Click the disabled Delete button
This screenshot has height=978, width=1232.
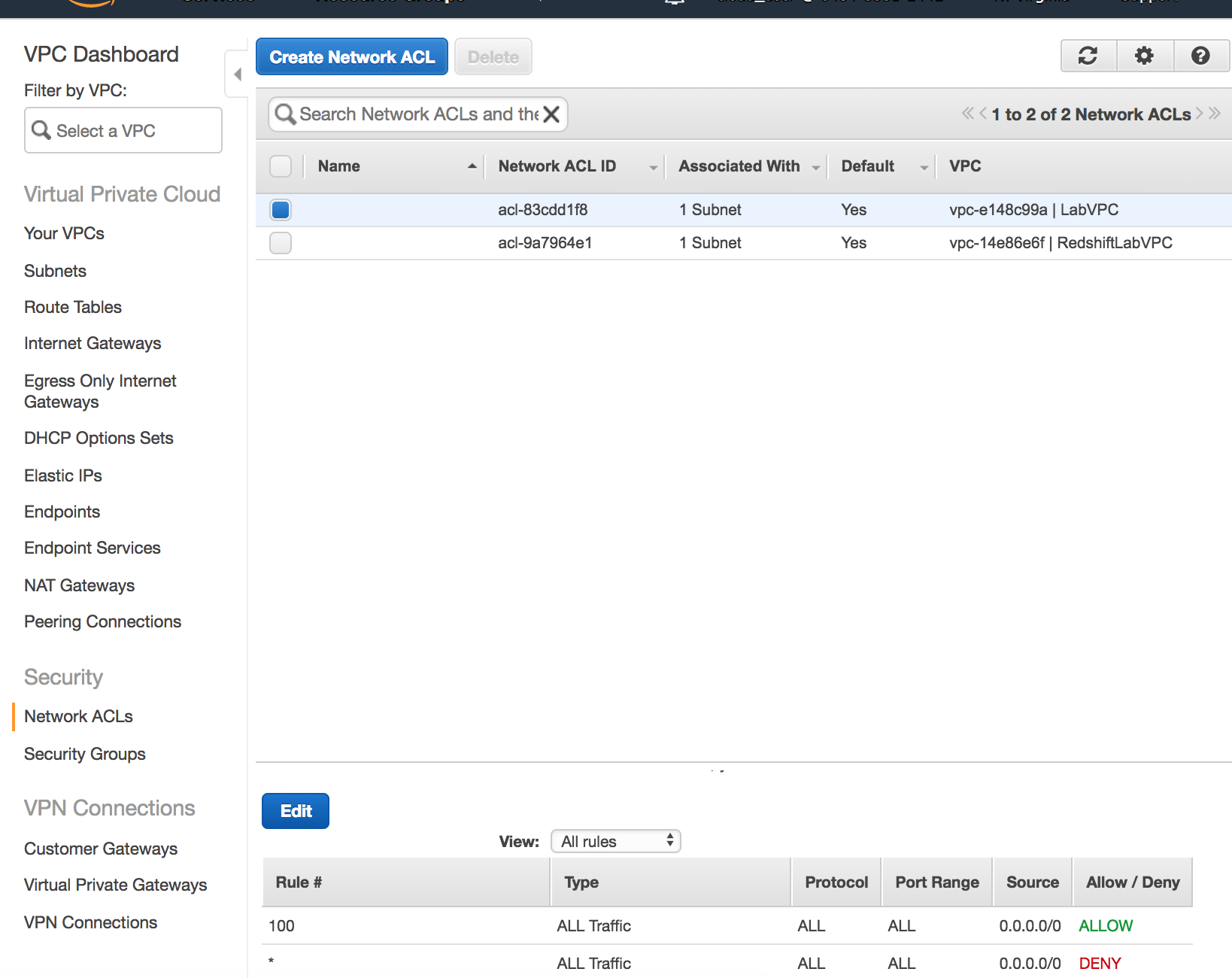coord(493,56)
